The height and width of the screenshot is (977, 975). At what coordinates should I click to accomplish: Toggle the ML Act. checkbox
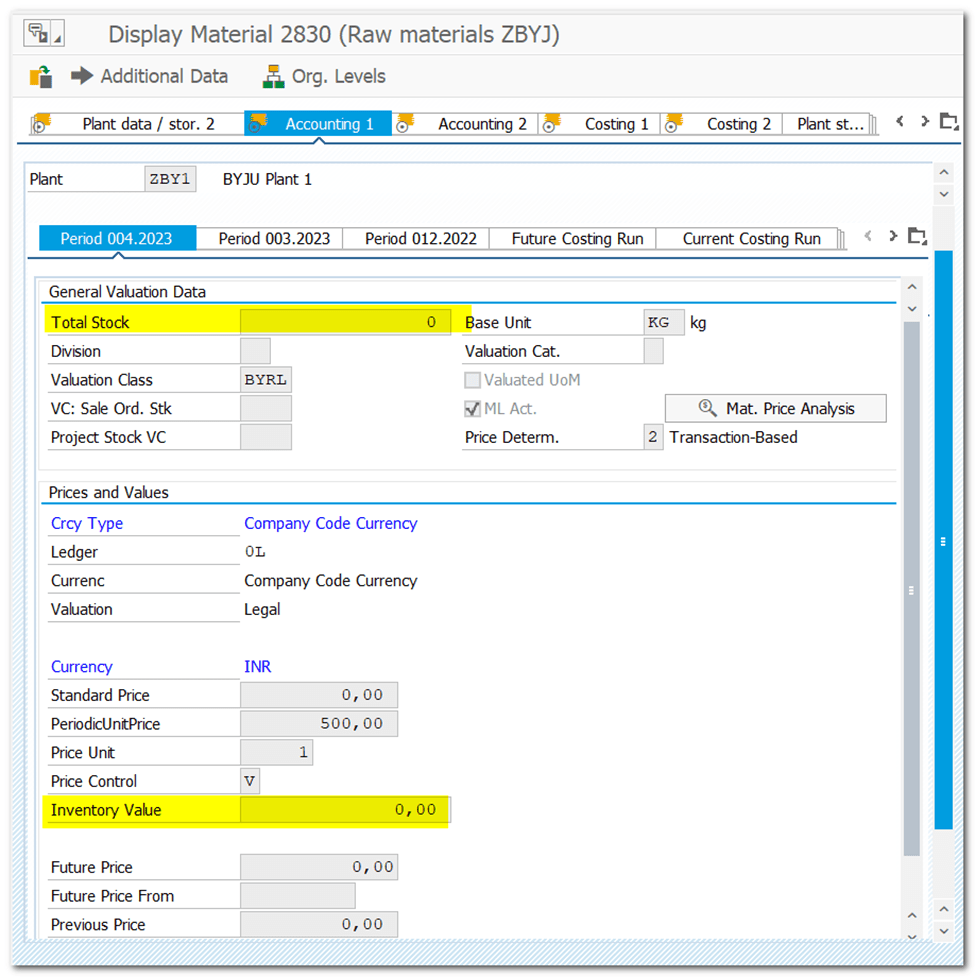[473, 409]
